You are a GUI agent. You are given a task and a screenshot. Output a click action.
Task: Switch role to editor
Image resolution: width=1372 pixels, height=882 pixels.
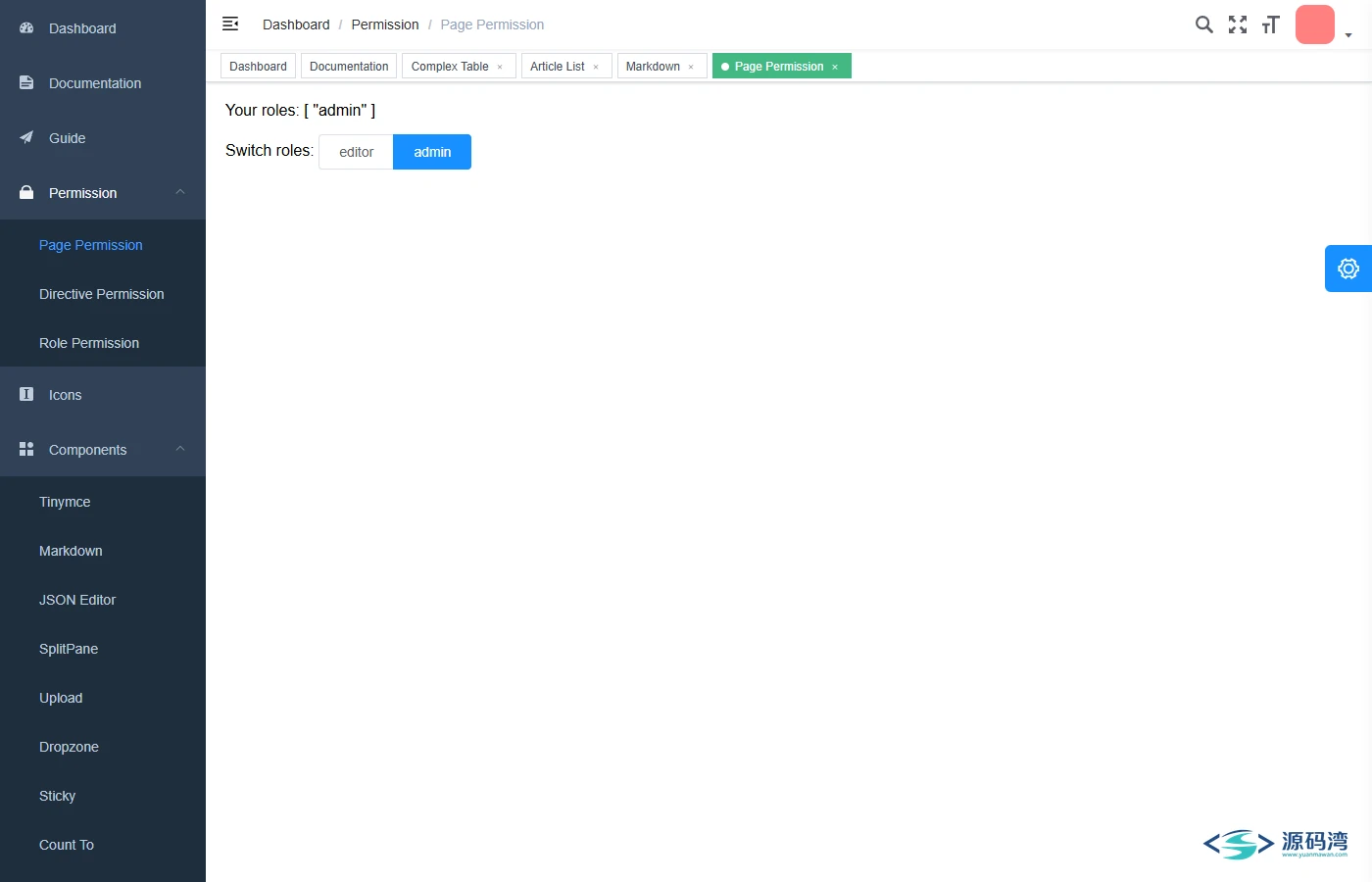point(356,152)
